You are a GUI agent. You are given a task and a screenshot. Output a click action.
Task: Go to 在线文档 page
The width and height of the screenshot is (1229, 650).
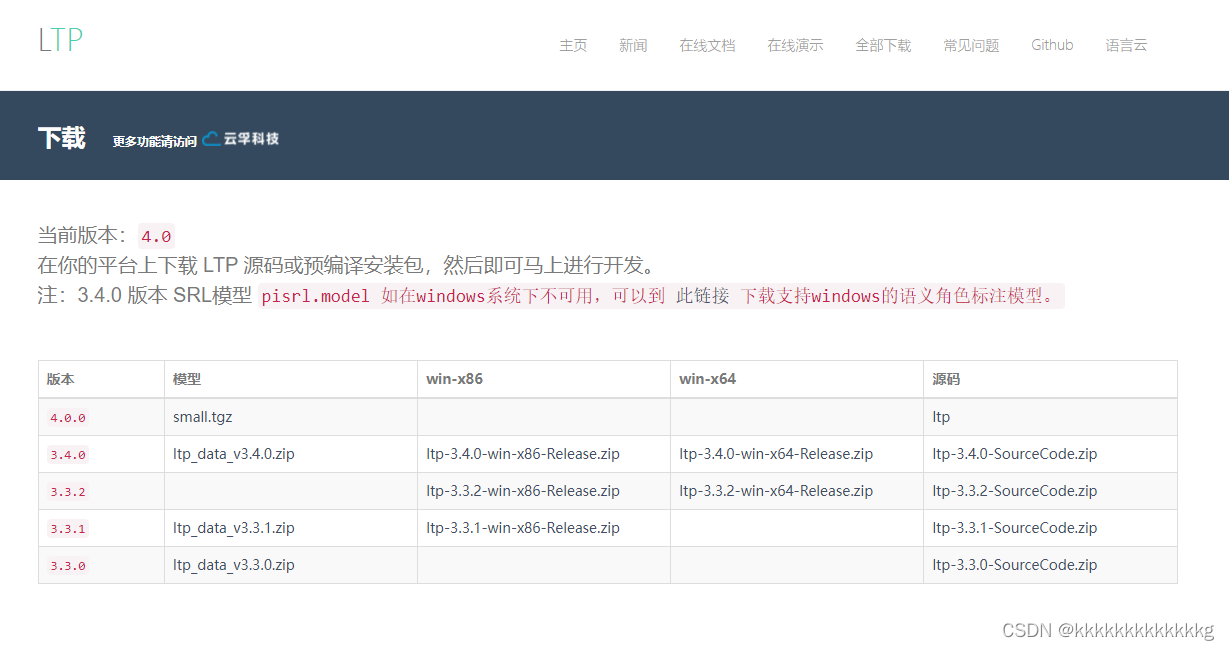coord(707,45)
